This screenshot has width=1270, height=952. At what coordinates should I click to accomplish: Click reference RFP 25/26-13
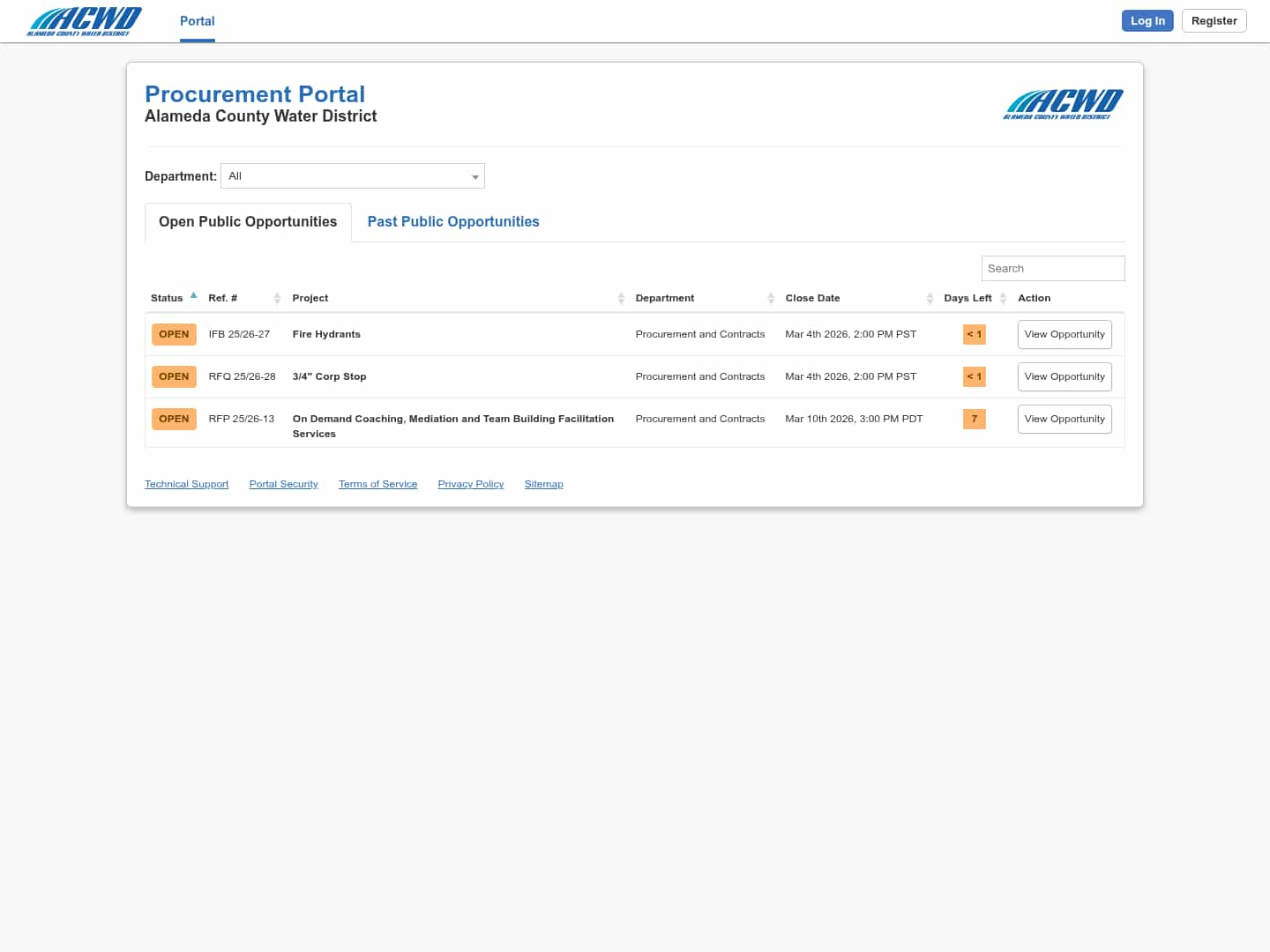pos(242,420)
